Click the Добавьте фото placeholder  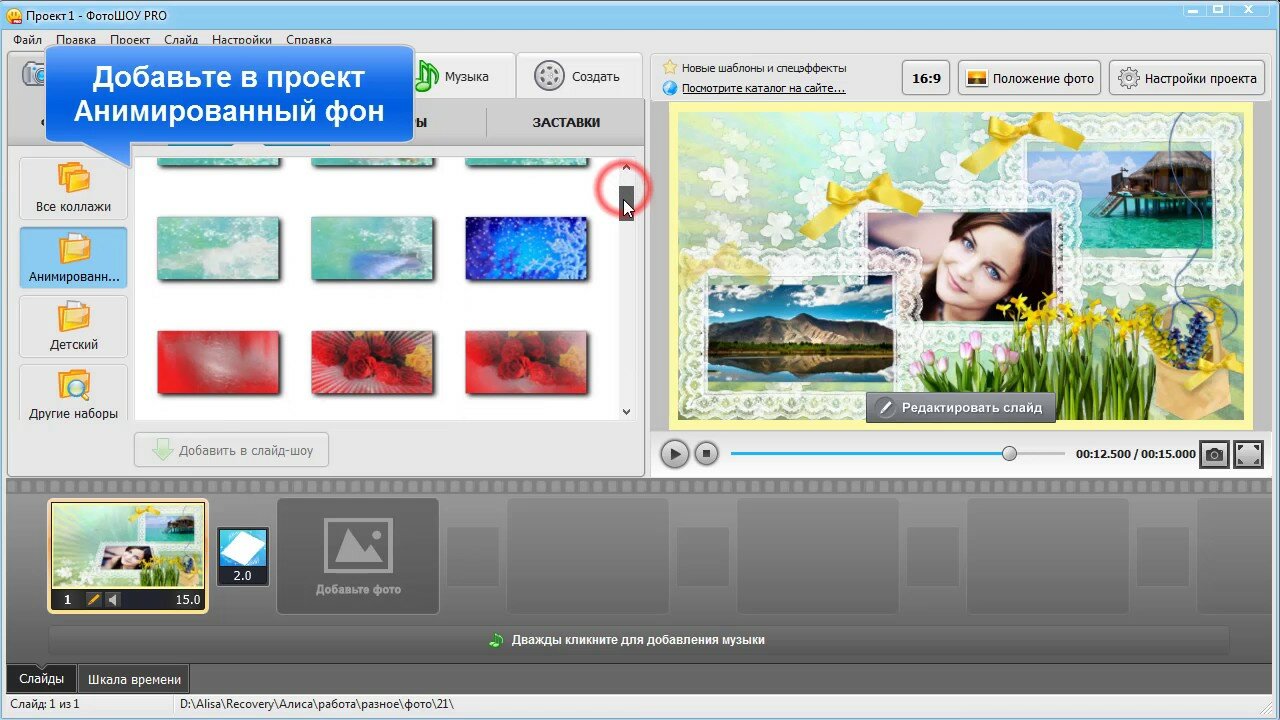[x=358, y=556]
